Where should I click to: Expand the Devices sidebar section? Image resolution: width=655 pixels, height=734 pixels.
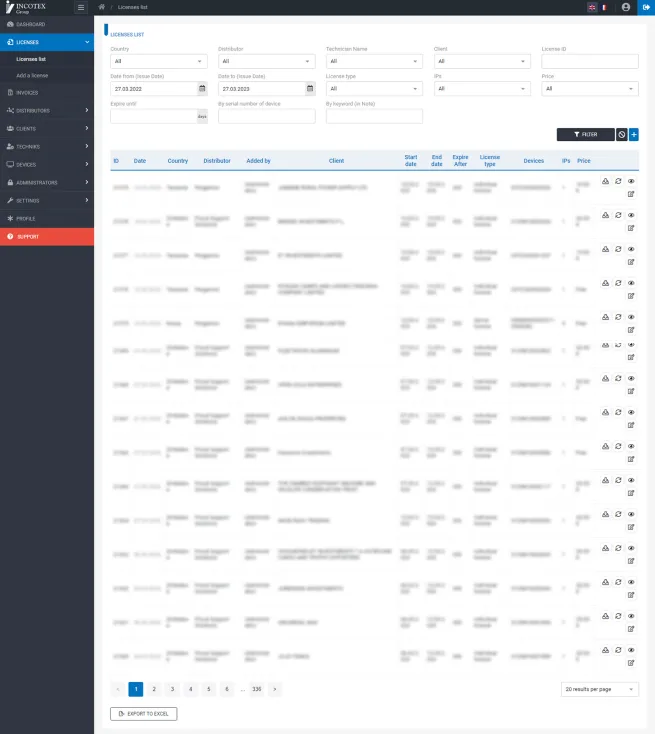click(47, 164)
